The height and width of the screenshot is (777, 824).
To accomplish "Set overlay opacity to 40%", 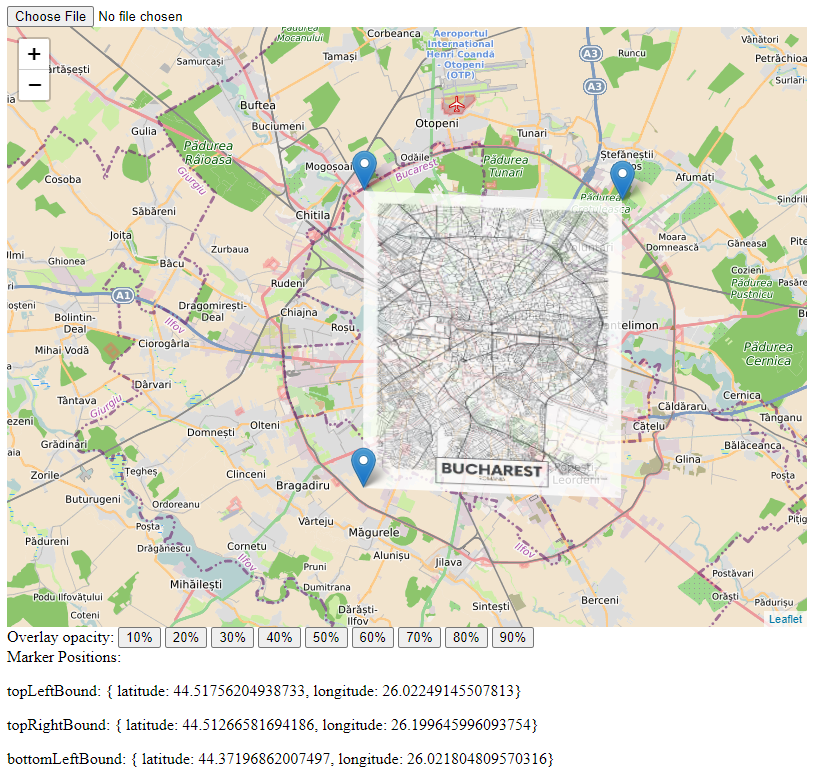I will pyautogui.click(x=279, y=638).
